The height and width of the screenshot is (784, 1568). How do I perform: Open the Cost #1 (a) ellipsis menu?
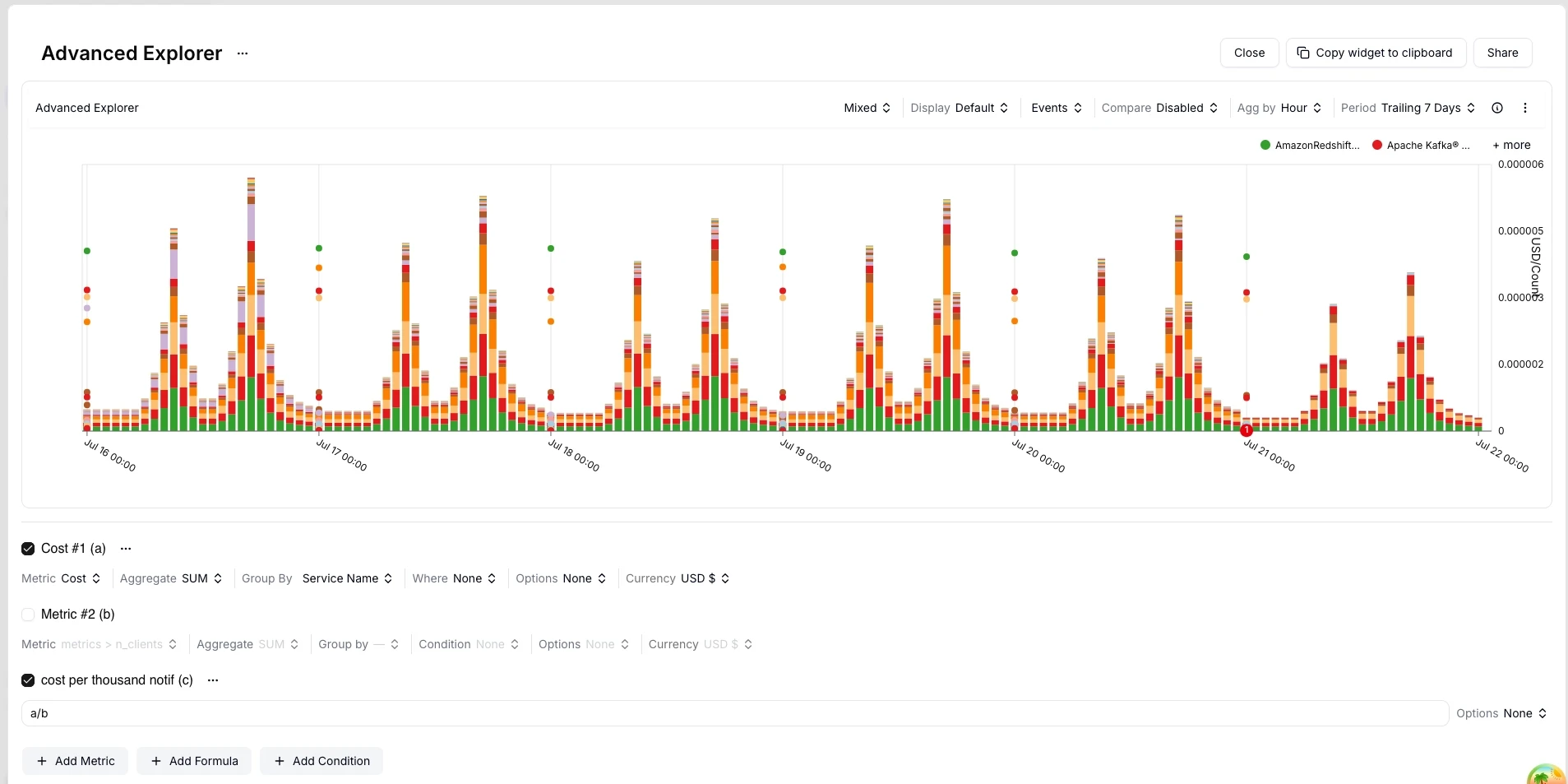tap(126, 549)
